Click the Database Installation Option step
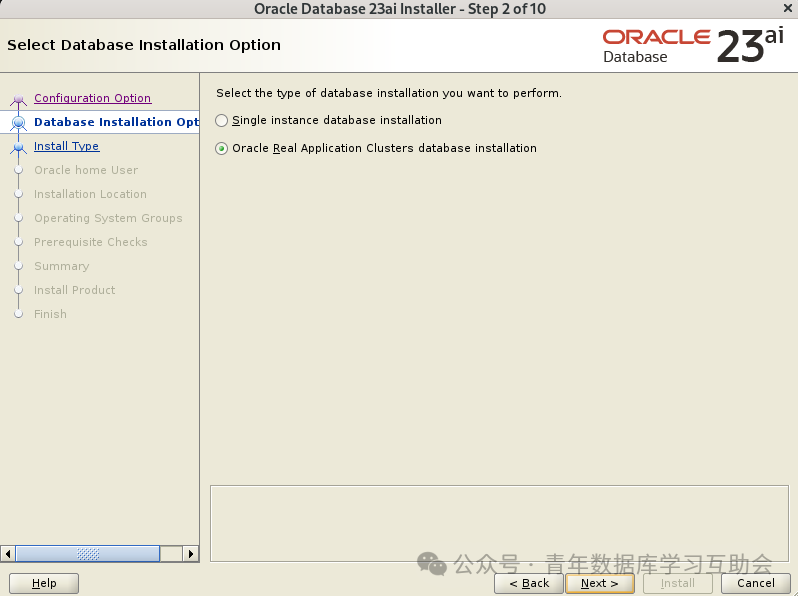 [x=117, y=122]
